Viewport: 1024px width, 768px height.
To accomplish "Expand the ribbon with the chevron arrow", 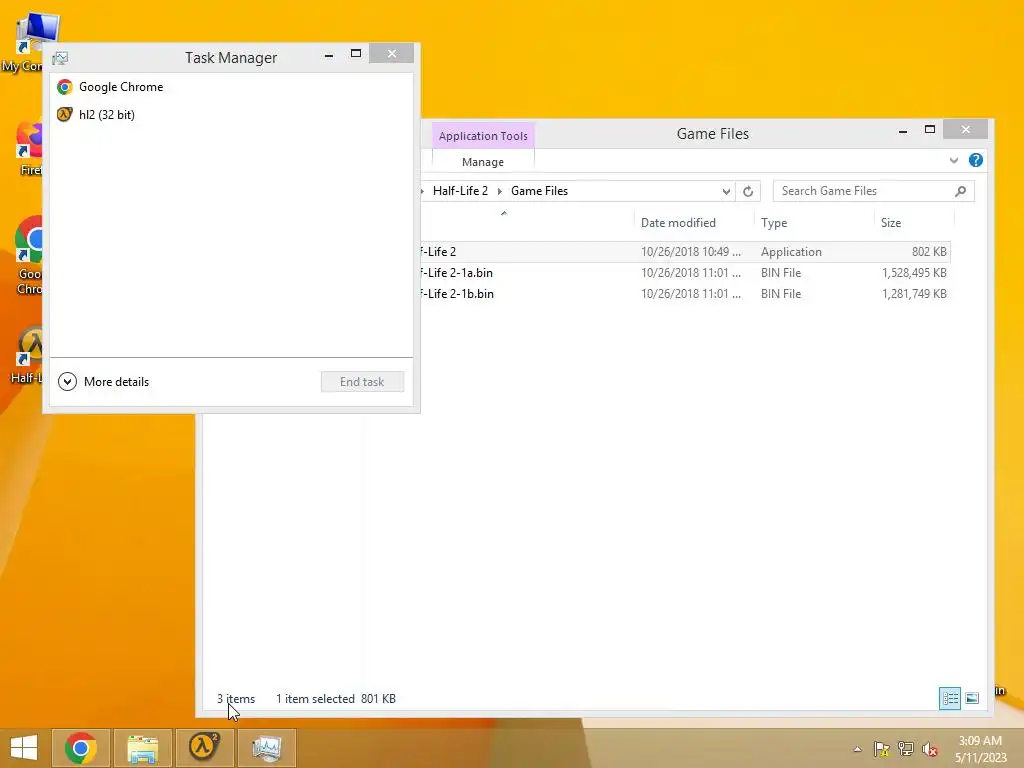I will click(953, 160).
